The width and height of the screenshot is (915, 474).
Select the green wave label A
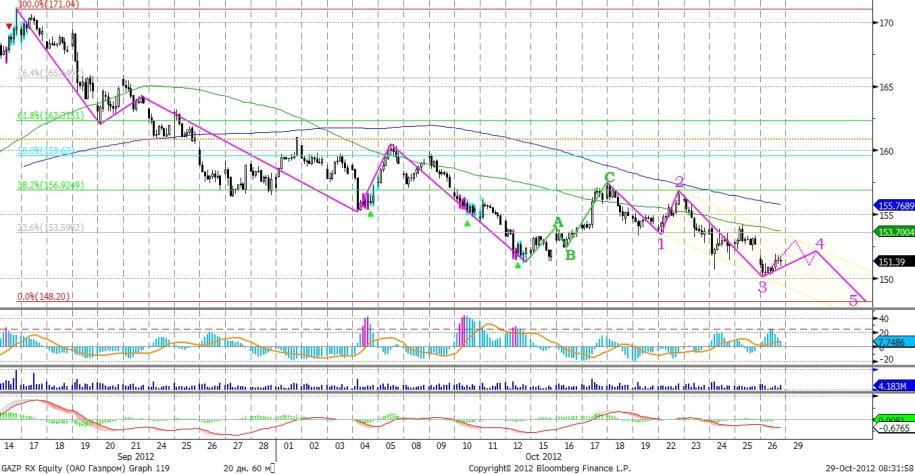pyautogui.click(x=558, y=222)
